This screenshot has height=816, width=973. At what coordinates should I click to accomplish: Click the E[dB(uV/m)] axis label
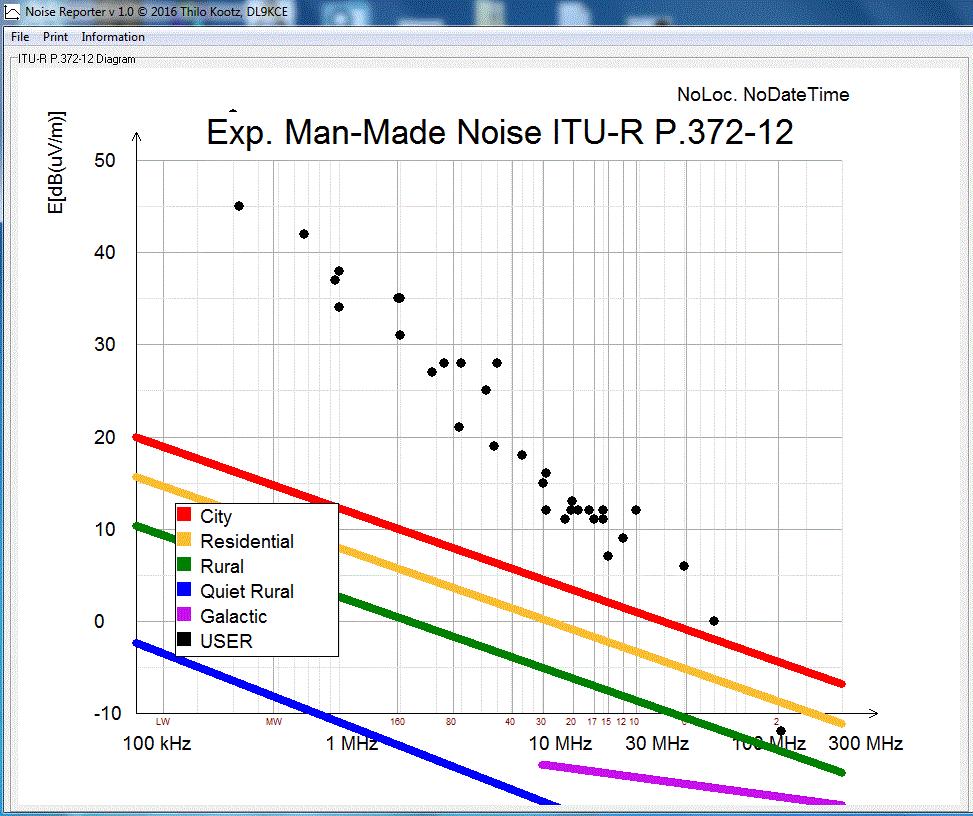(x=56, y=163)
